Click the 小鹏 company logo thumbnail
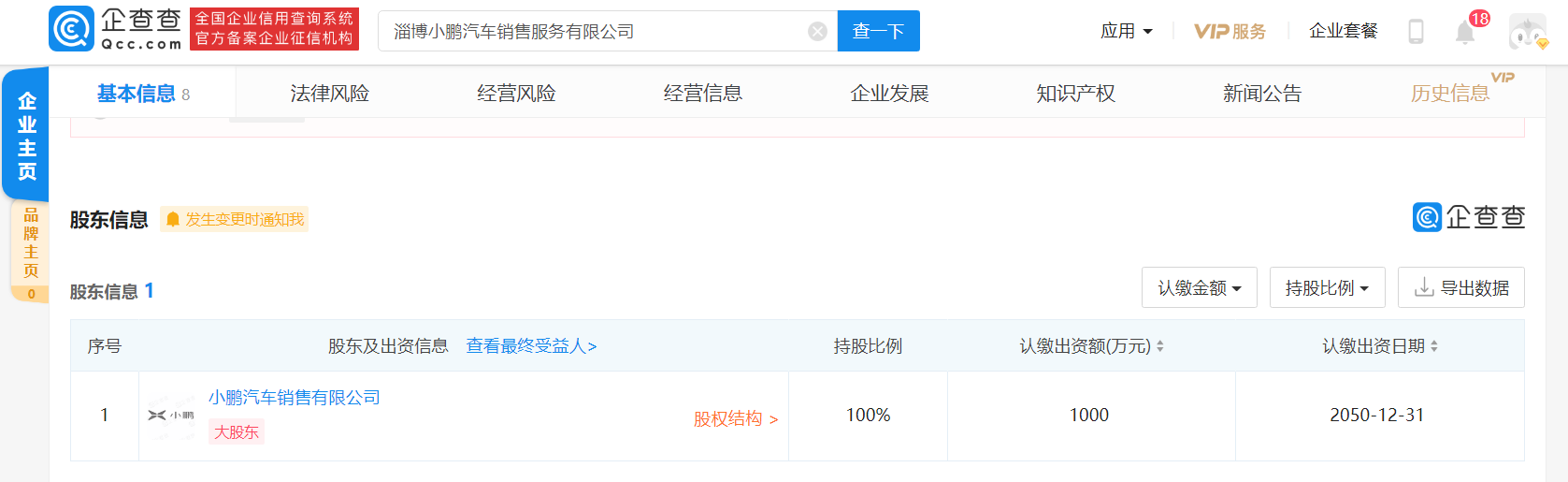The image size is (1568, 482). click(171, 416)
